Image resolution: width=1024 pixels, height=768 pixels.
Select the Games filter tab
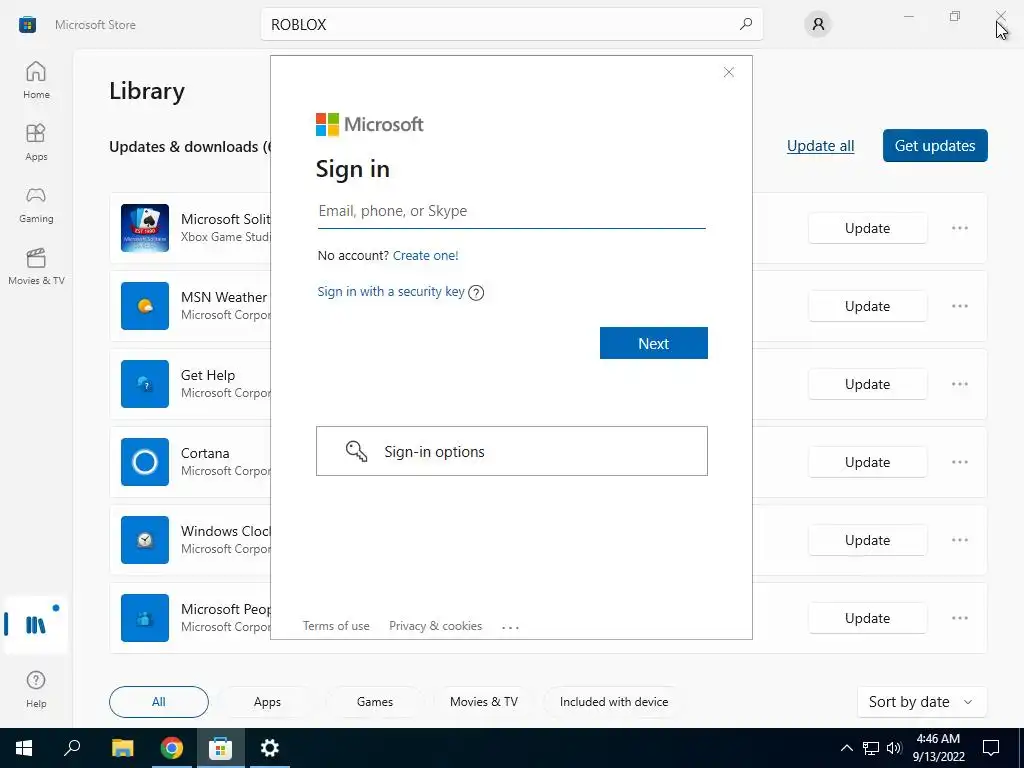[375, 702]
